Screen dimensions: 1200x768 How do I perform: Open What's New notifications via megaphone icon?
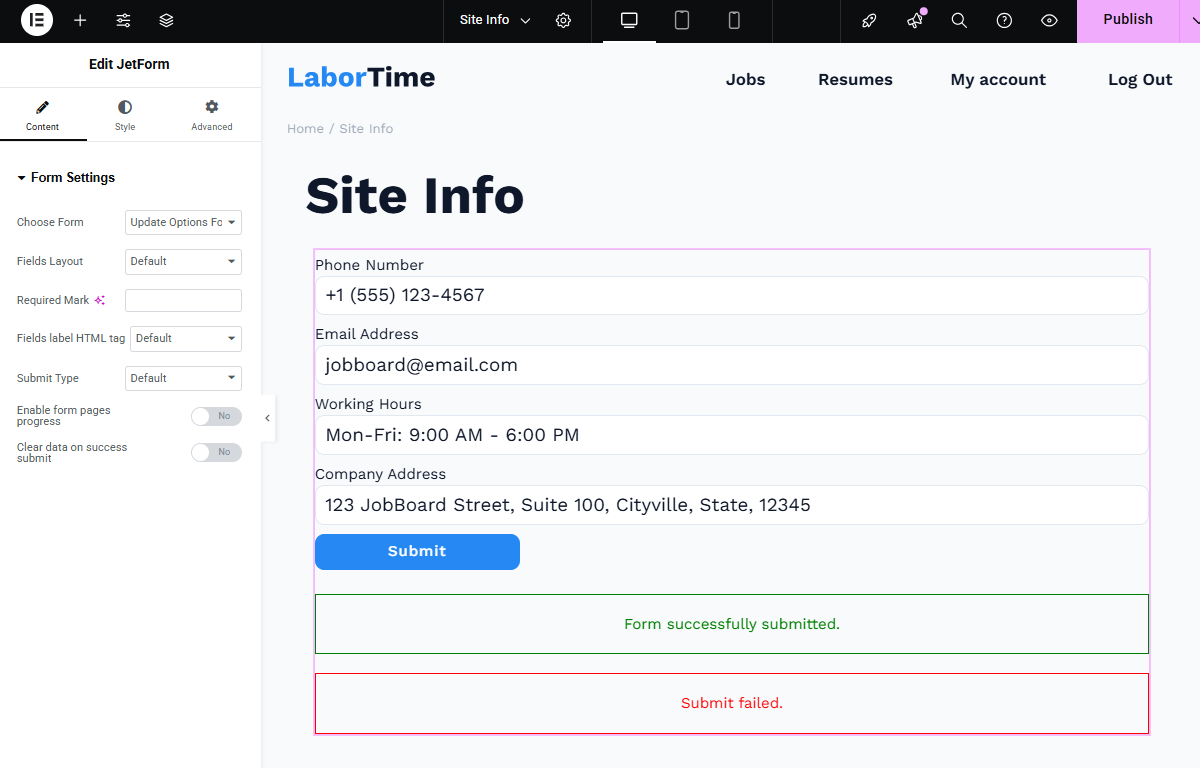point(914,20)
